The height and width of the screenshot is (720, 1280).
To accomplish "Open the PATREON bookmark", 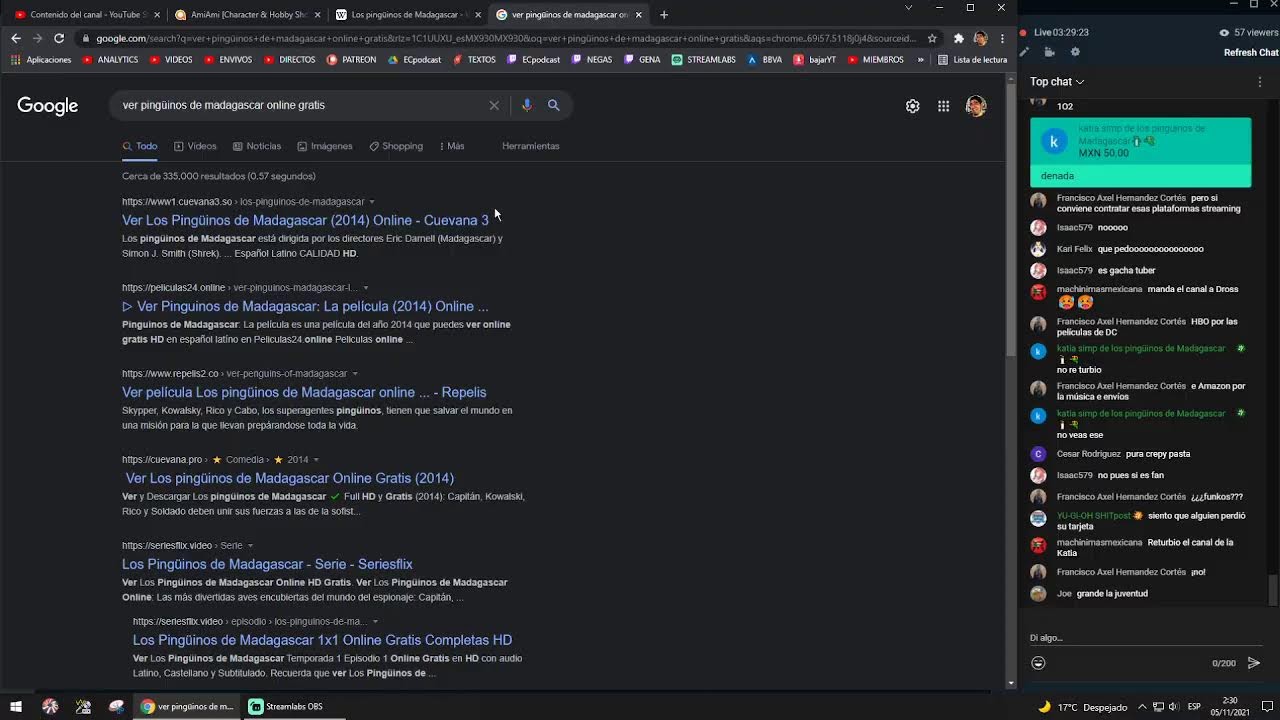I will tap(351, 60).
